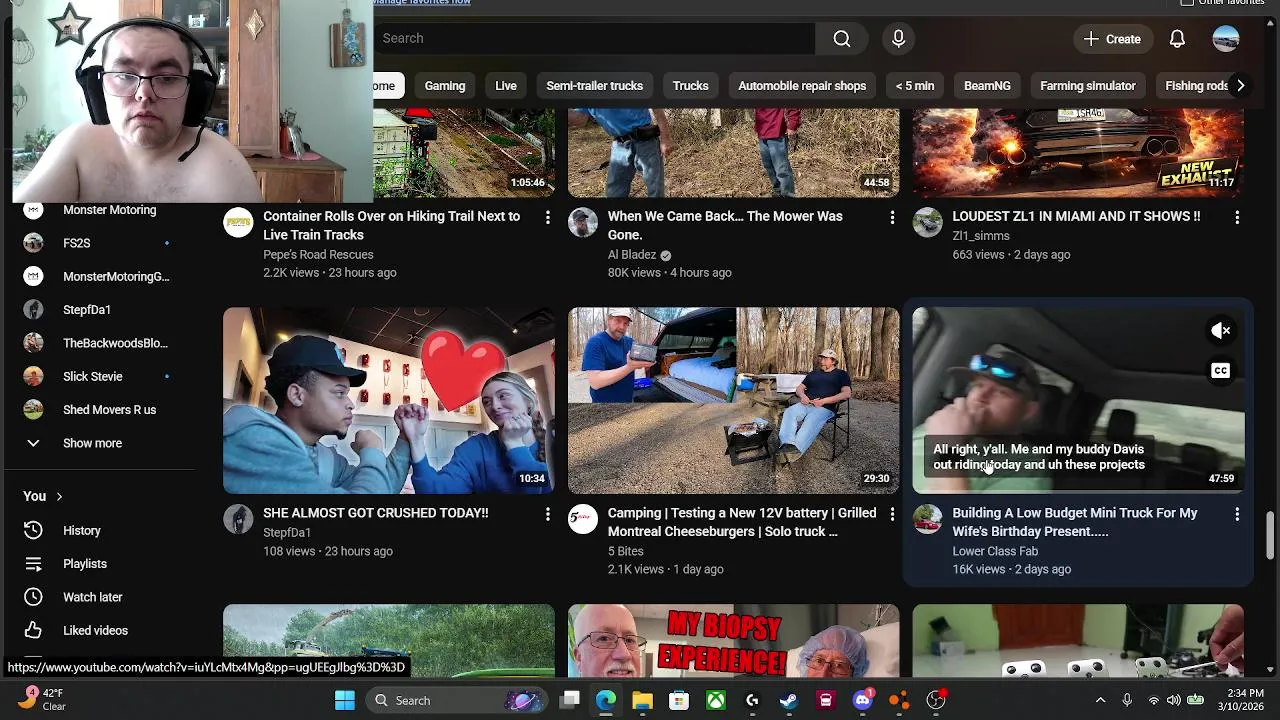Open Shed Movers R us subscription
The height and width of the screenshot is (720, 1280).
click(x=98, y=410)
